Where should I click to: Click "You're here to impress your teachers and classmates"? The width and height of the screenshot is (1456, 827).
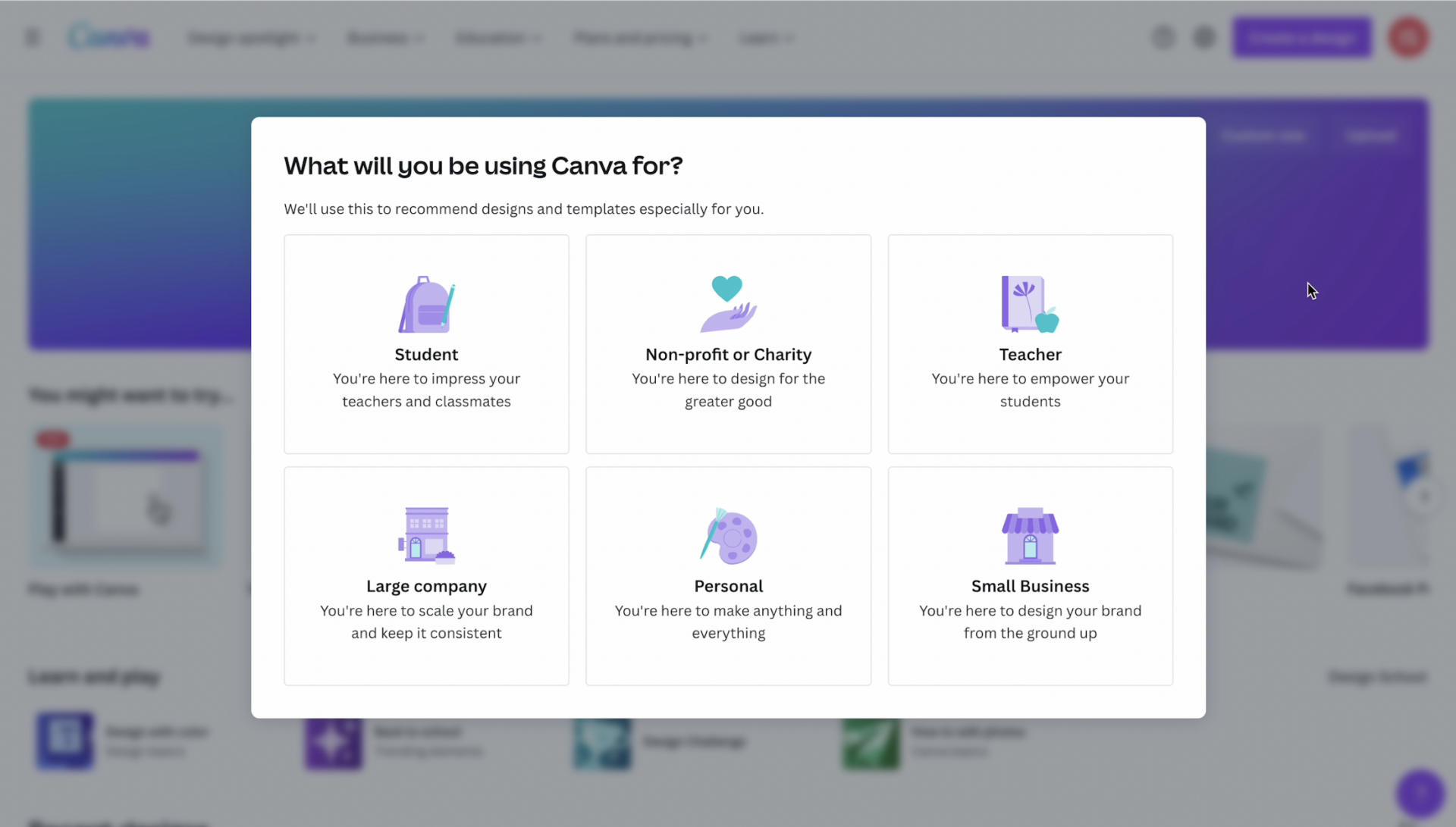(426, 390)
